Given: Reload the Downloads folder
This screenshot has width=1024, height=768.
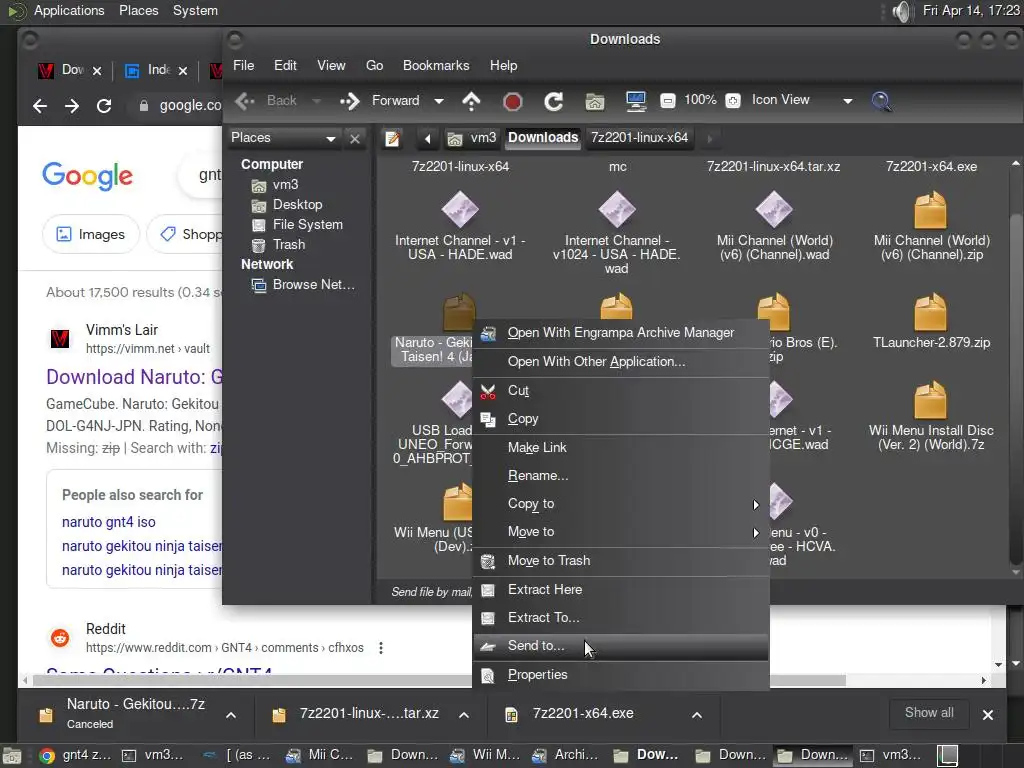Looking at the screenshot, I should coord(554,101).
